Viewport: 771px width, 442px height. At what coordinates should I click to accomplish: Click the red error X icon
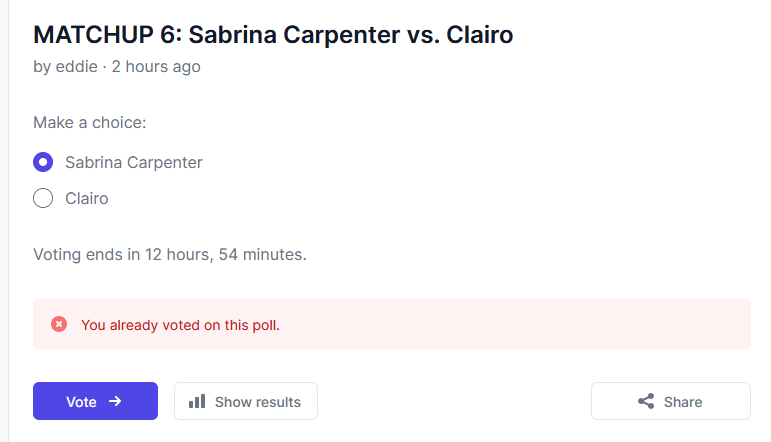coord(59,324)
